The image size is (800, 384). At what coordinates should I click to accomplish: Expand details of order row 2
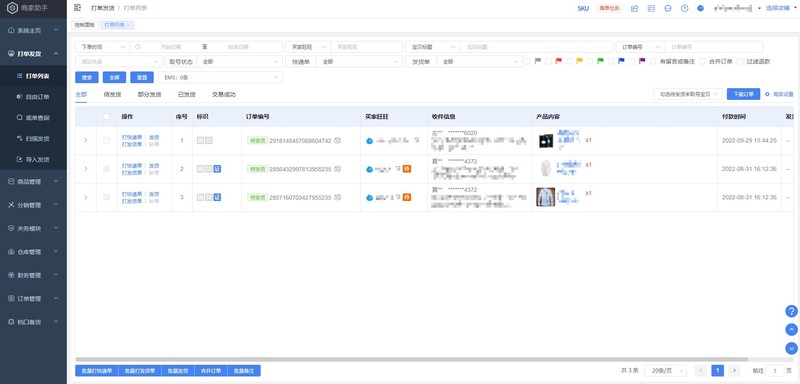coord(86,169)
